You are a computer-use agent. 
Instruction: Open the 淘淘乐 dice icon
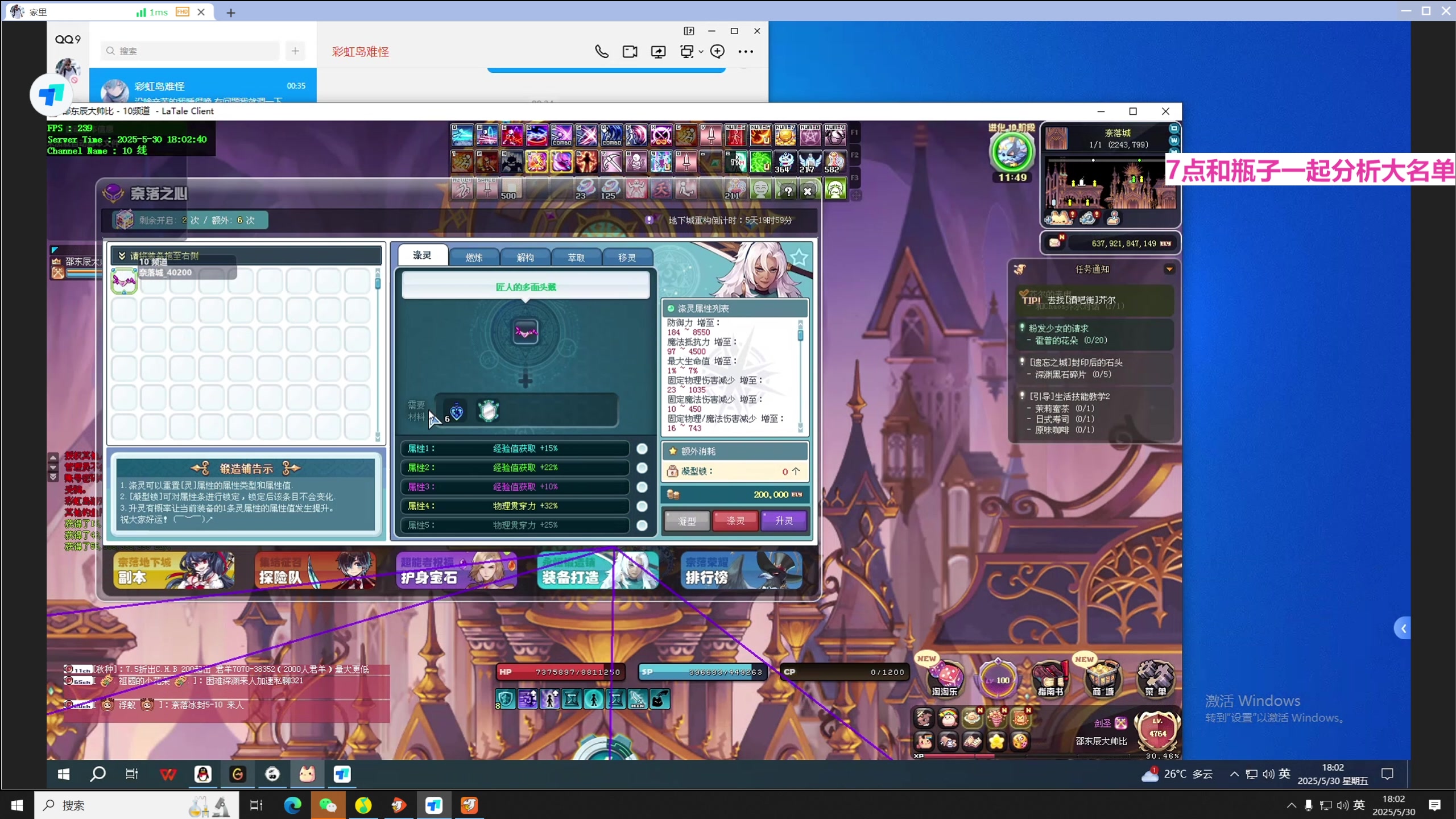pos(945,678)
